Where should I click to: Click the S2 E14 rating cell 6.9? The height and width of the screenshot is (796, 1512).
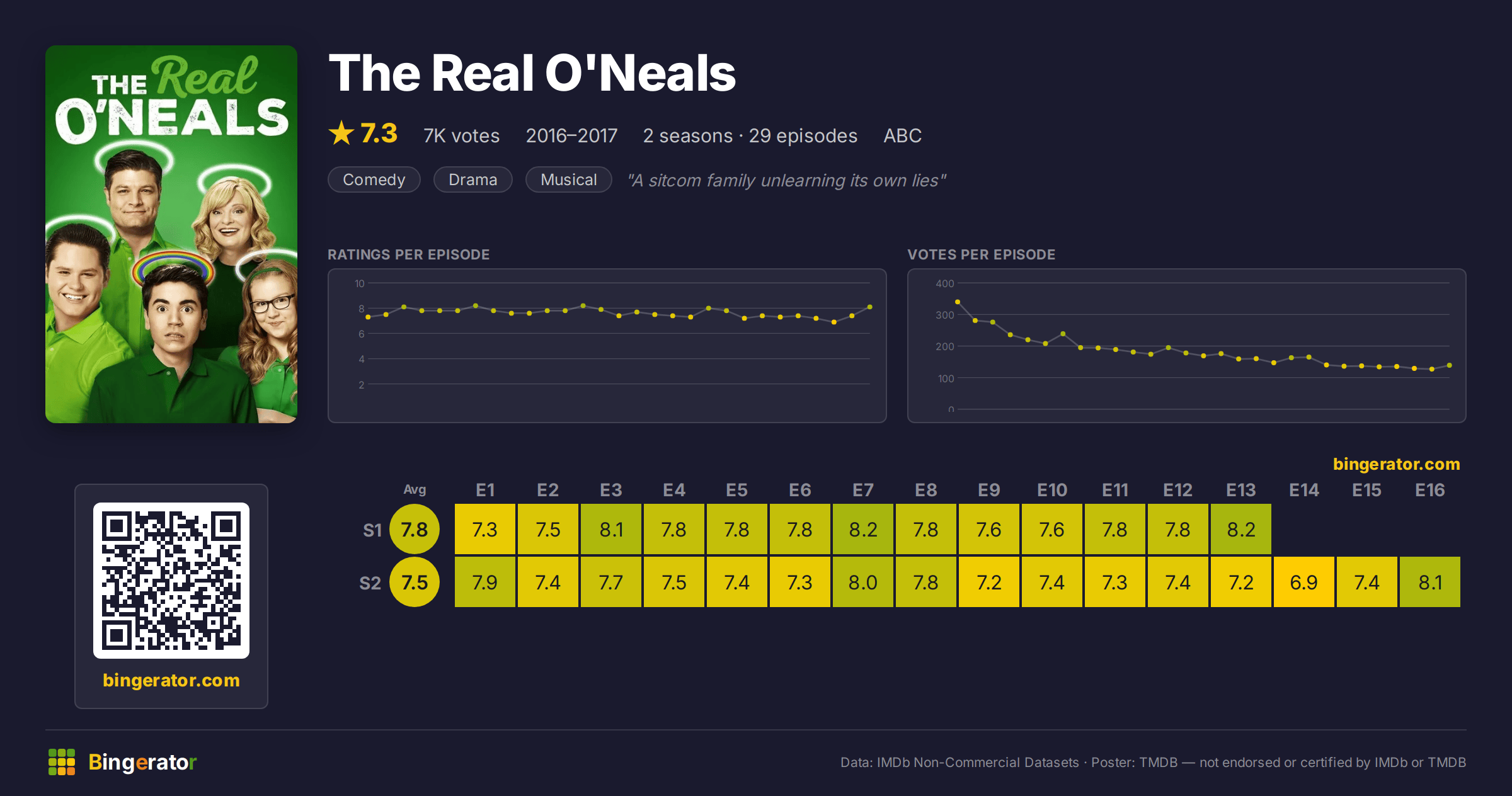point(1304,582)
